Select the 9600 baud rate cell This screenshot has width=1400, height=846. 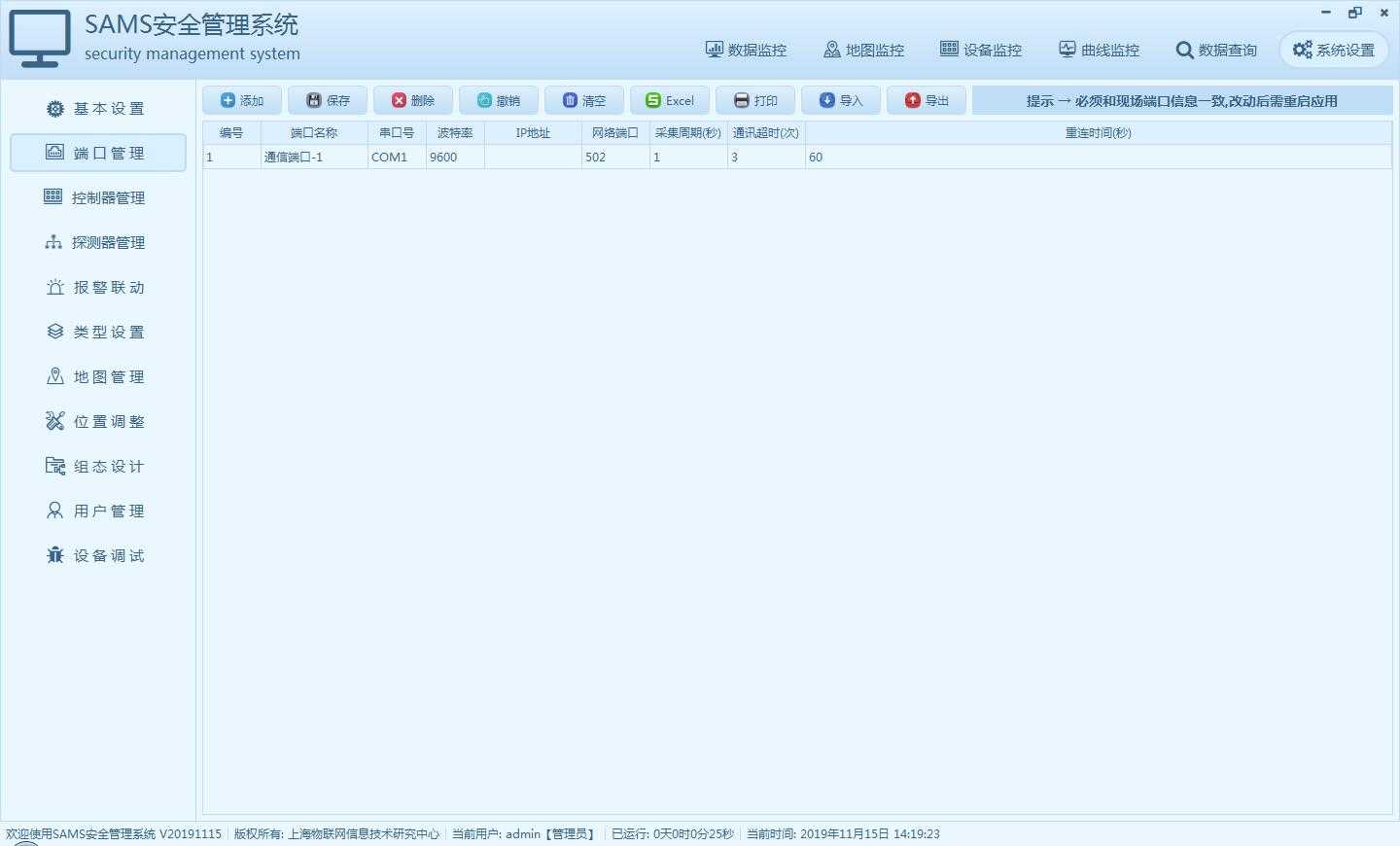455,157
